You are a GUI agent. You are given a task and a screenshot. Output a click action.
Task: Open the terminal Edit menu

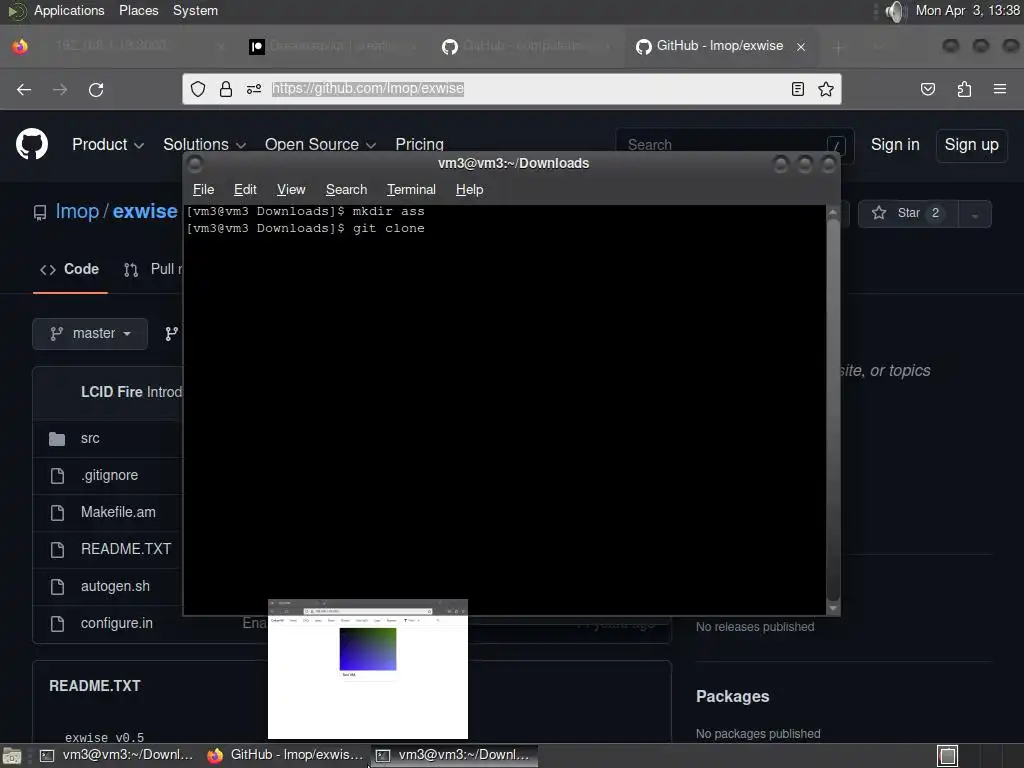[x=245, y=189]
